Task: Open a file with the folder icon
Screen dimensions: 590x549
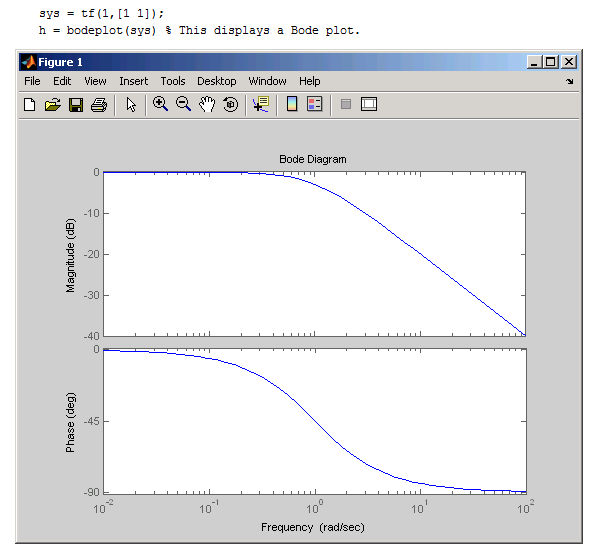Action: [x=52, y=105]
